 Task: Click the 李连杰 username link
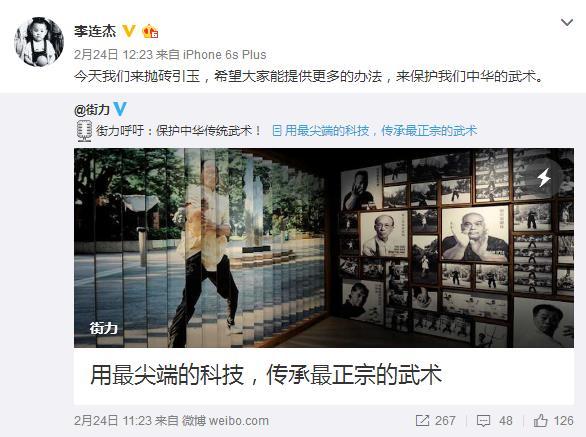pyautogui.click(x=95, y=31)
